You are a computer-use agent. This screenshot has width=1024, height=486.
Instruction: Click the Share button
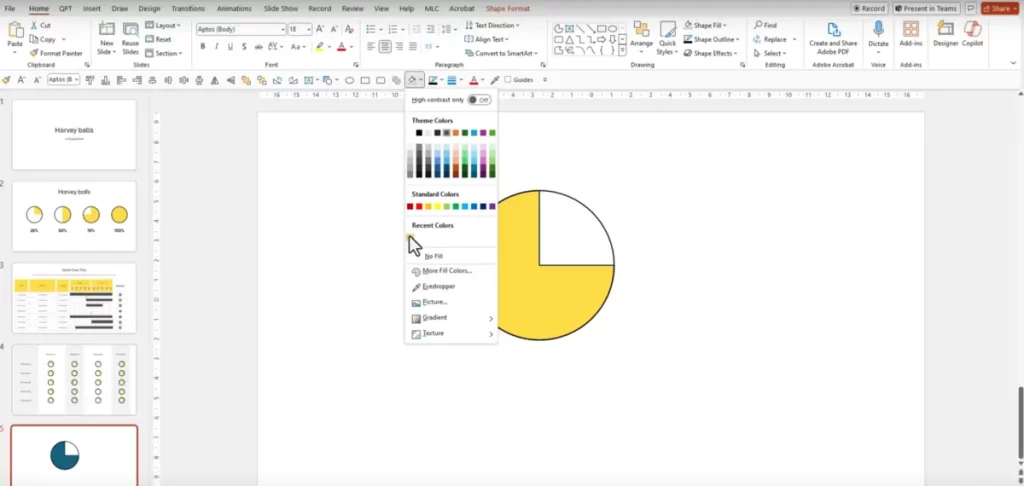pyautogui.click(x=1000, y=8)
